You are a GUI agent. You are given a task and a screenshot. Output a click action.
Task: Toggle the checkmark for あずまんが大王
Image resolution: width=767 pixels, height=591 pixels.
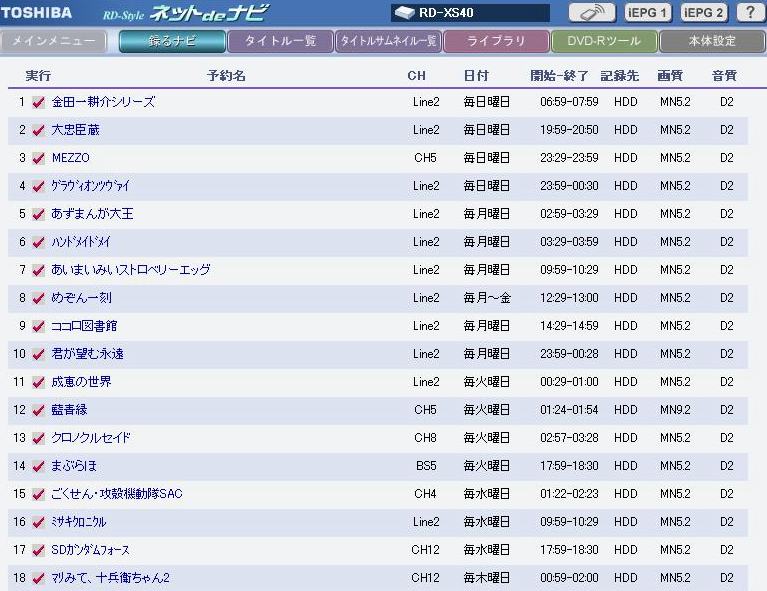[x=38, y=214]
